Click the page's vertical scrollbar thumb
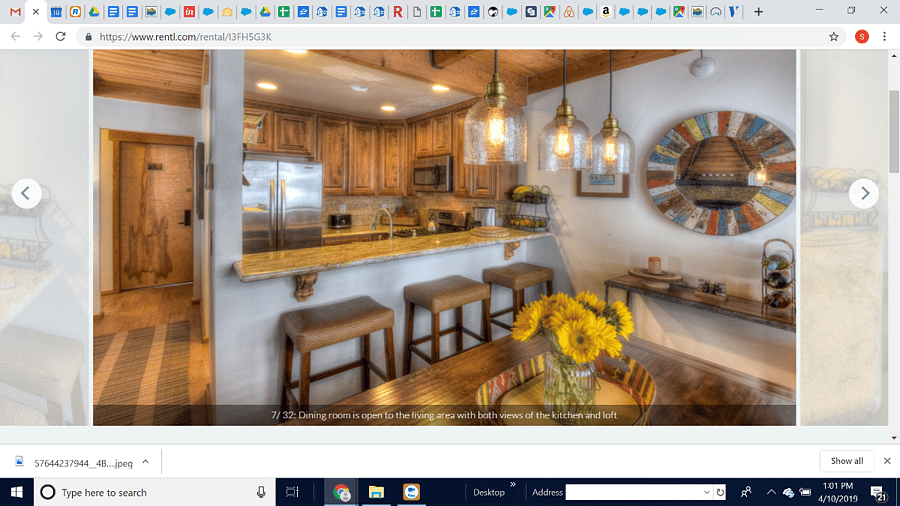 coord(894,131)
